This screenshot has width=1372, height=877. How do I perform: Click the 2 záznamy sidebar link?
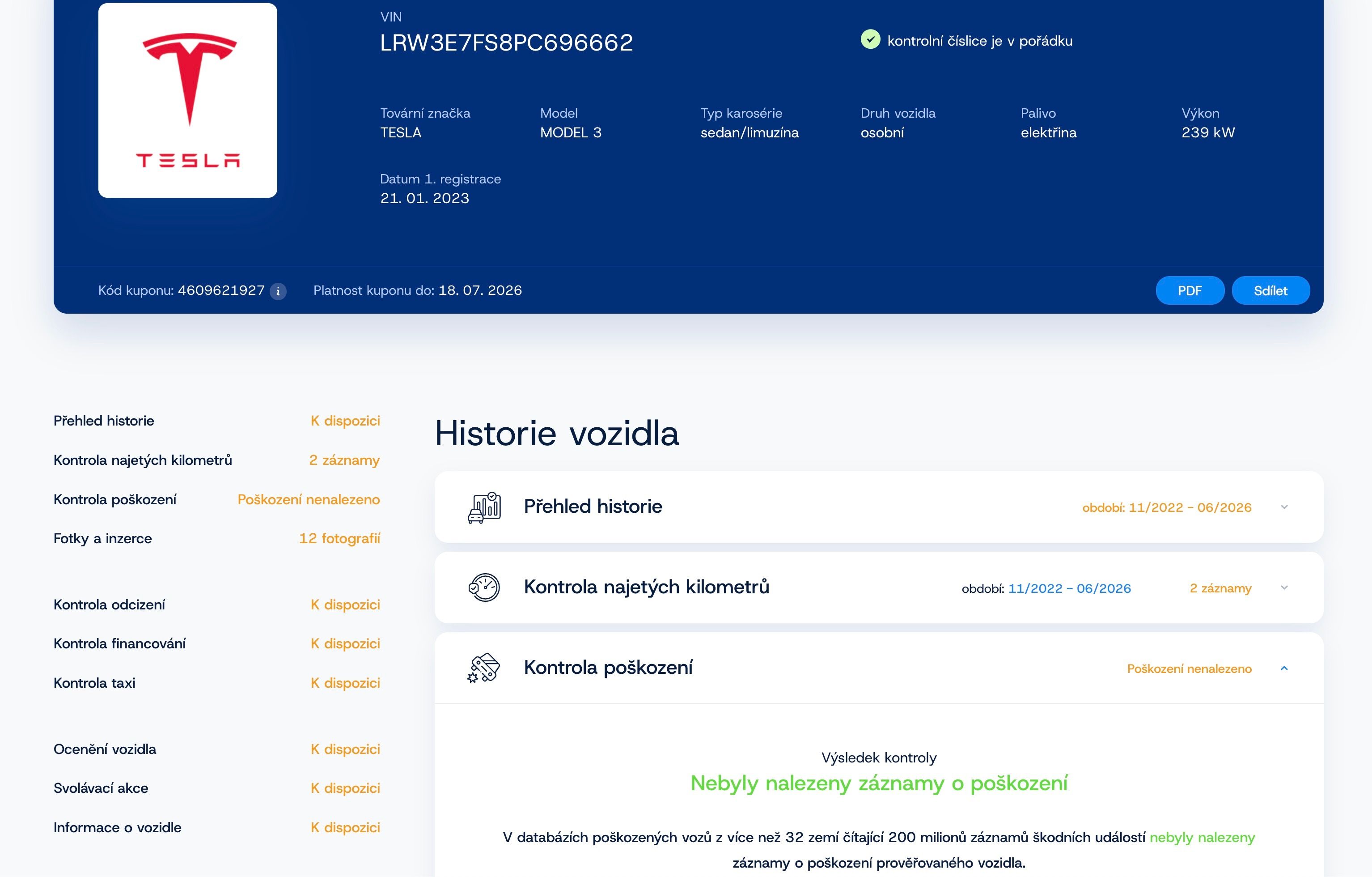point(344,460)
